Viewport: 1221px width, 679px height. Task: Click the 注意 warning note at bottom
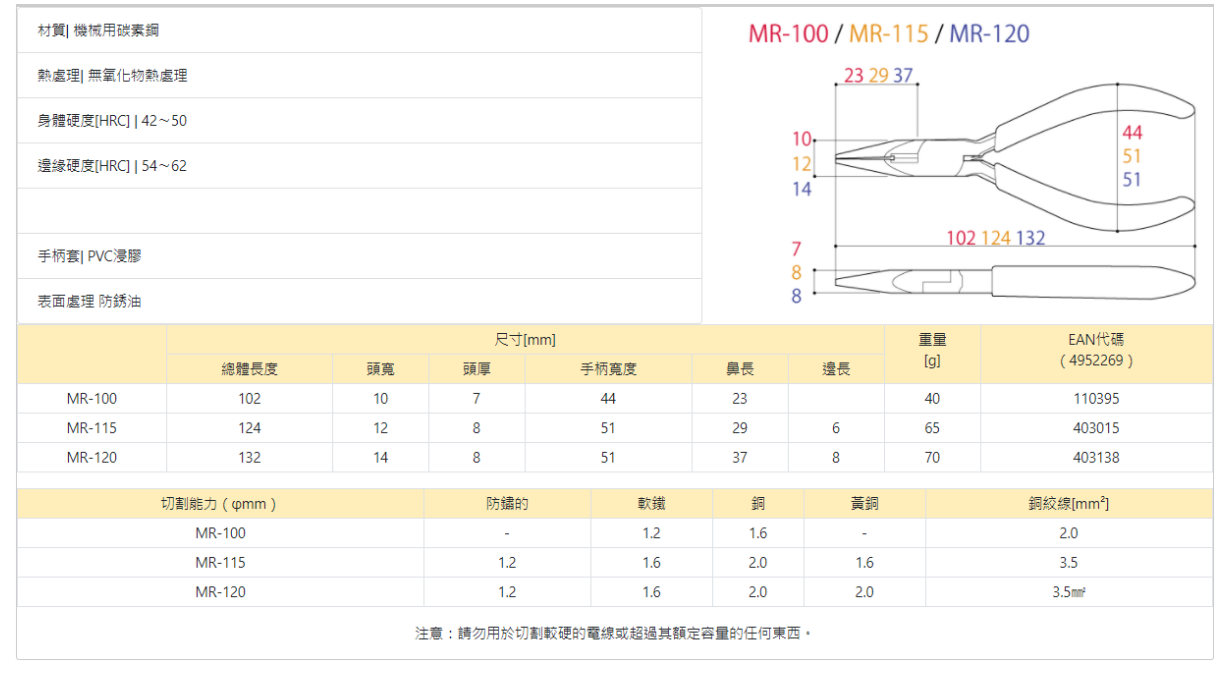614,634
